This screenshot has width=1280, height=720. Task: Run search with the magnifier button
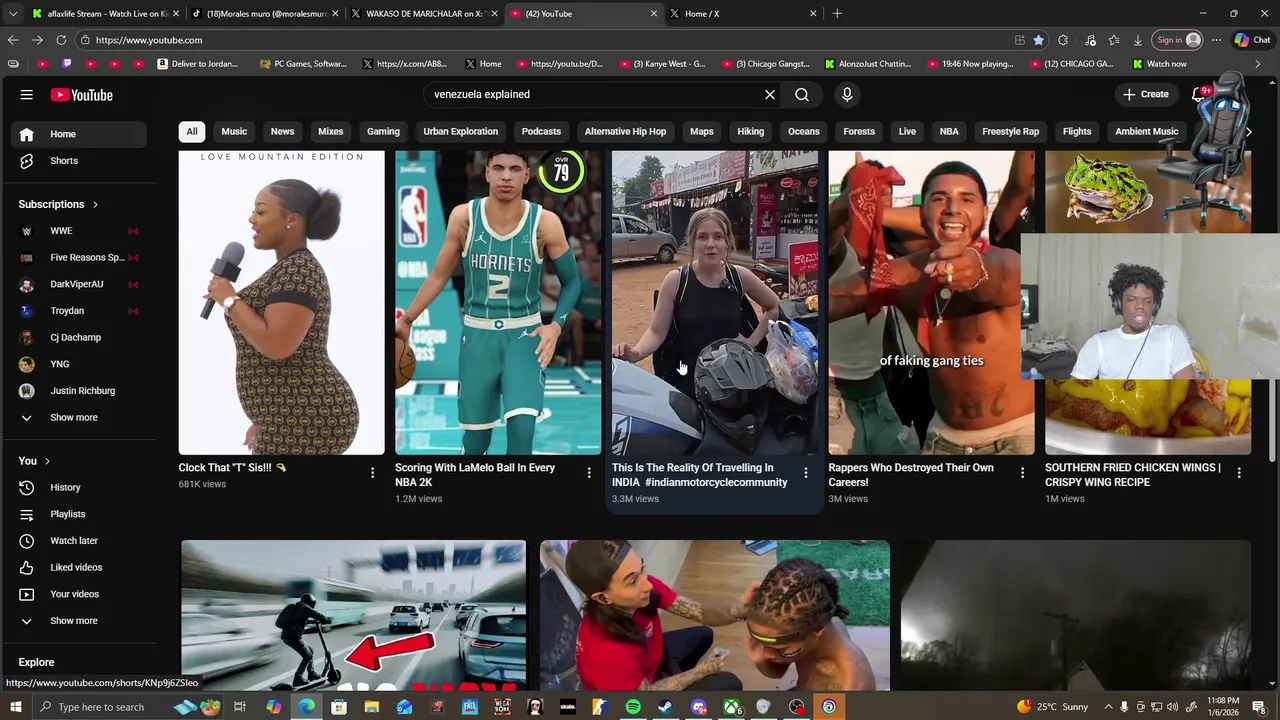coord(802,95)
